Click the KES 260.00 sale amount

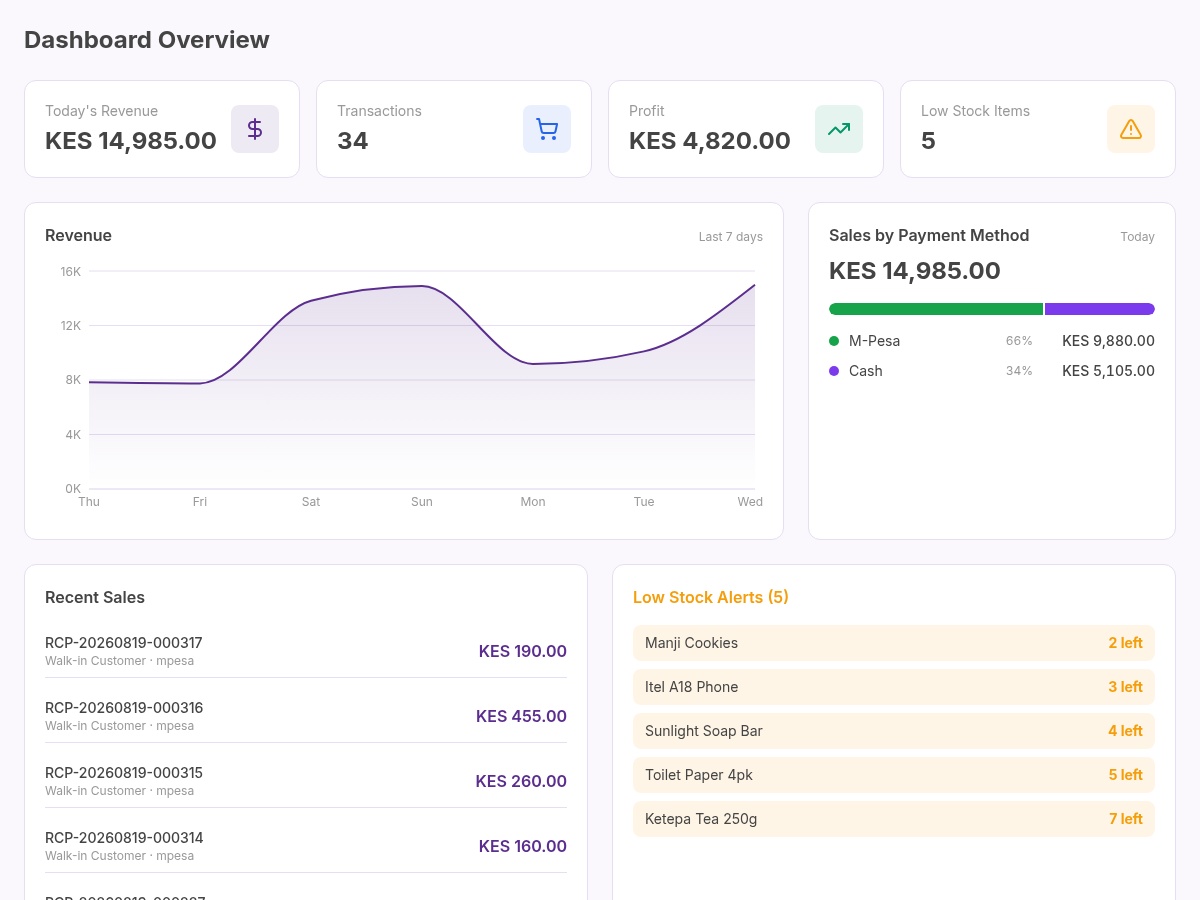(521, 781)
